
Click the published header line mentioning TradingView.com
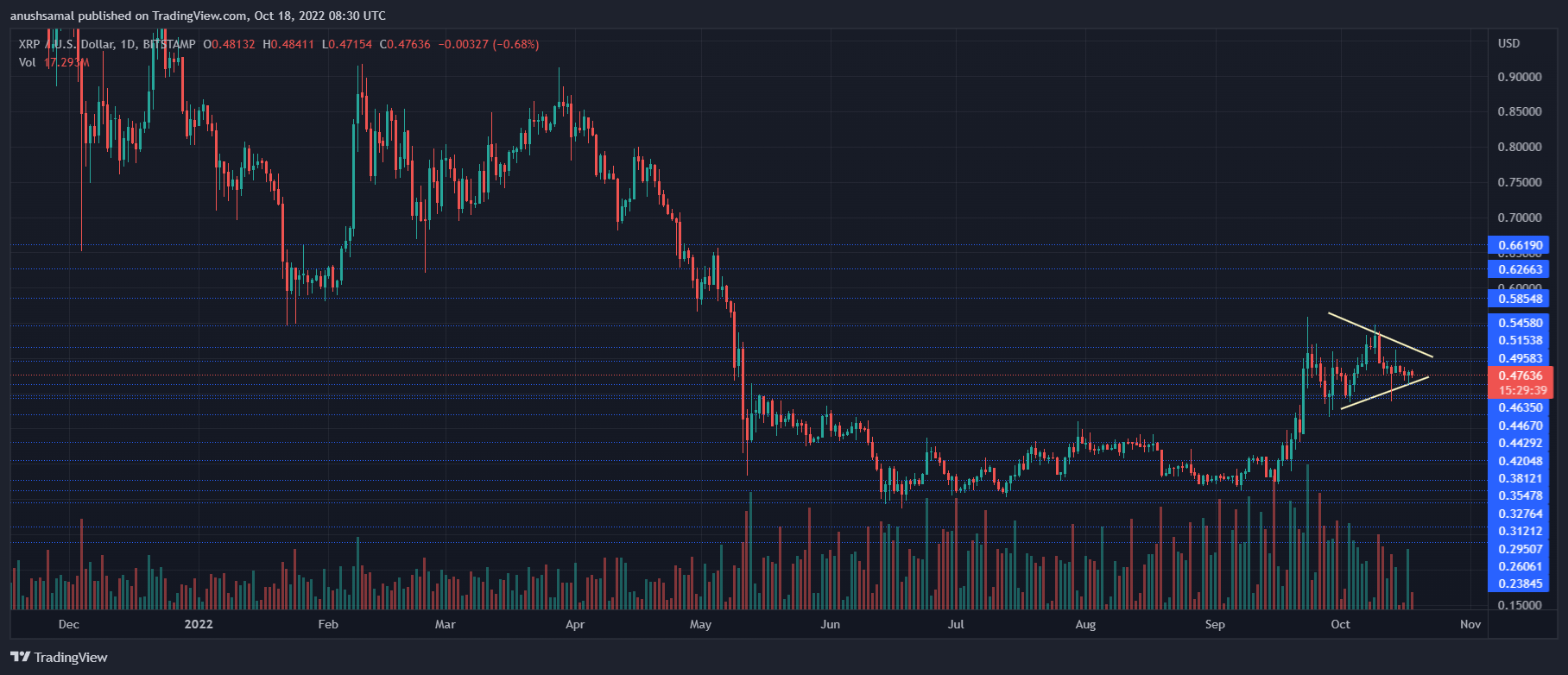click(198, 16)
